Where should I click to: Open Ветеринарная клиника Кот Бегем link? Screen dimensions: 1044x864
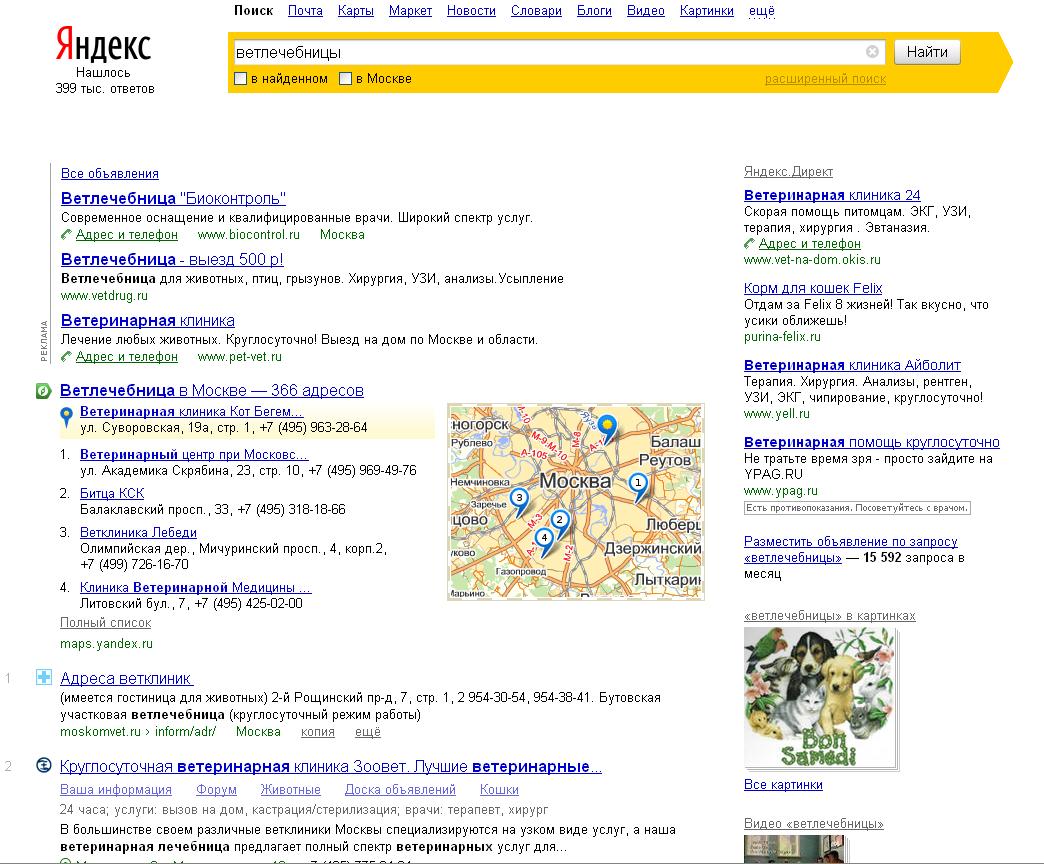(x=191, y=411)
